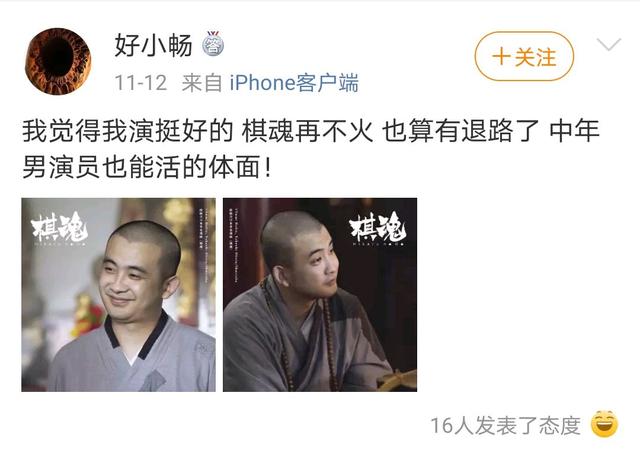Expand the post options chevron
640x460 pixels.
click(x=609, y=44)
